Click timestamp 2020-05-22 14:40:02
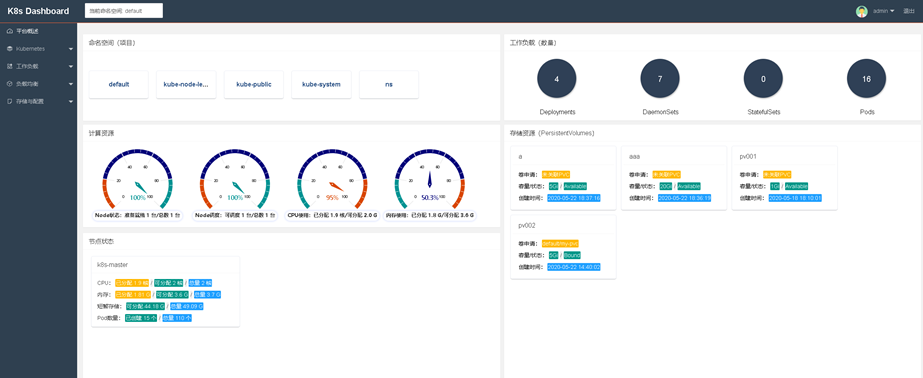This screenshot has width=923, height=378. 574,267
